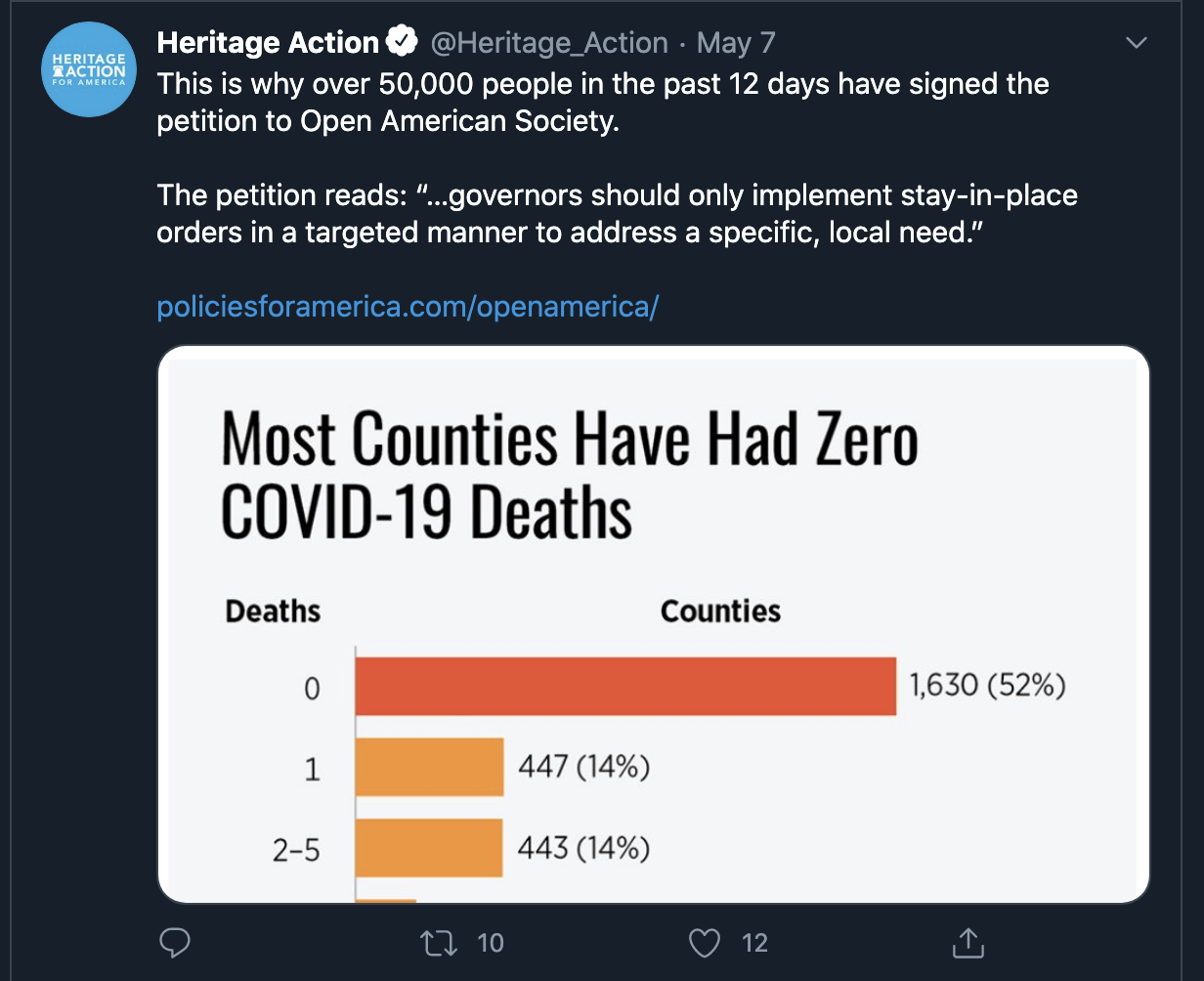1204x981 pixels.
Task: View the like count of 12
Action: pyautogui.click(x=754, y=943)
